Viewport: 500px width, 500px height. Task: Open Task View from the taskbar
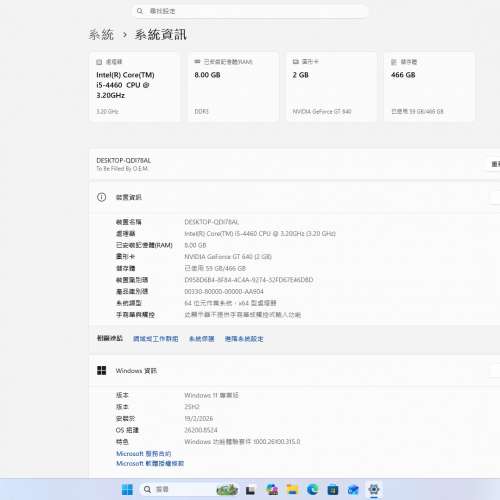(x=250, y=490)
